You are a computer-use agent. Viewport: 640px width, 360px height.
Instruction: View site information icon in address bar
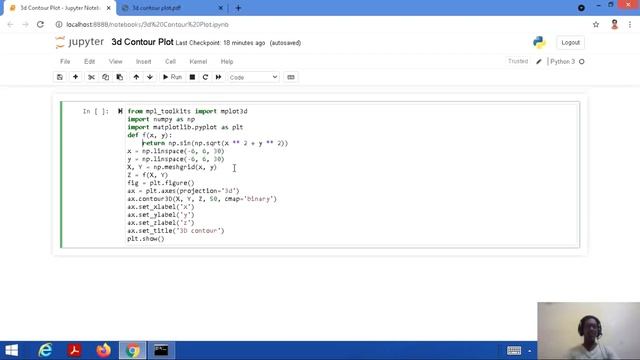click(x=59, y=24)
